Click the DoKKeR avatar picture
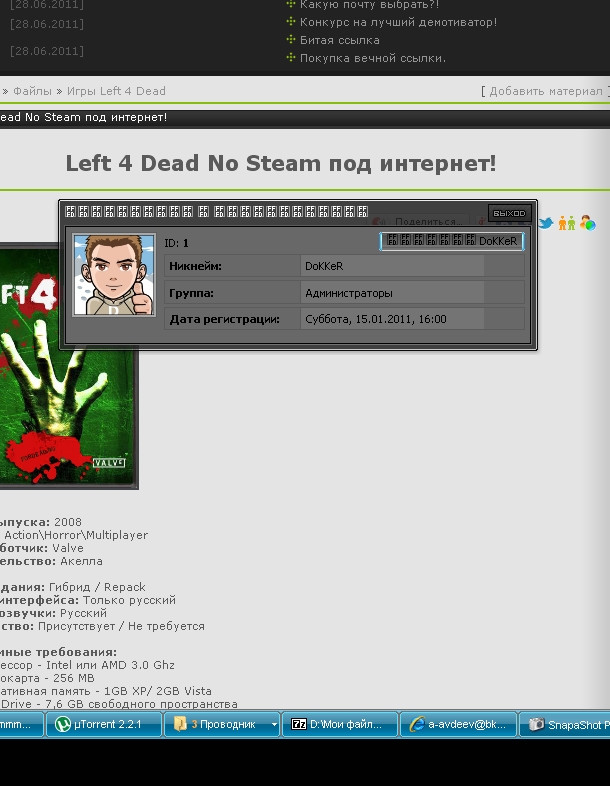The width and height of the screenshot is (610, 786). point(114,275)
